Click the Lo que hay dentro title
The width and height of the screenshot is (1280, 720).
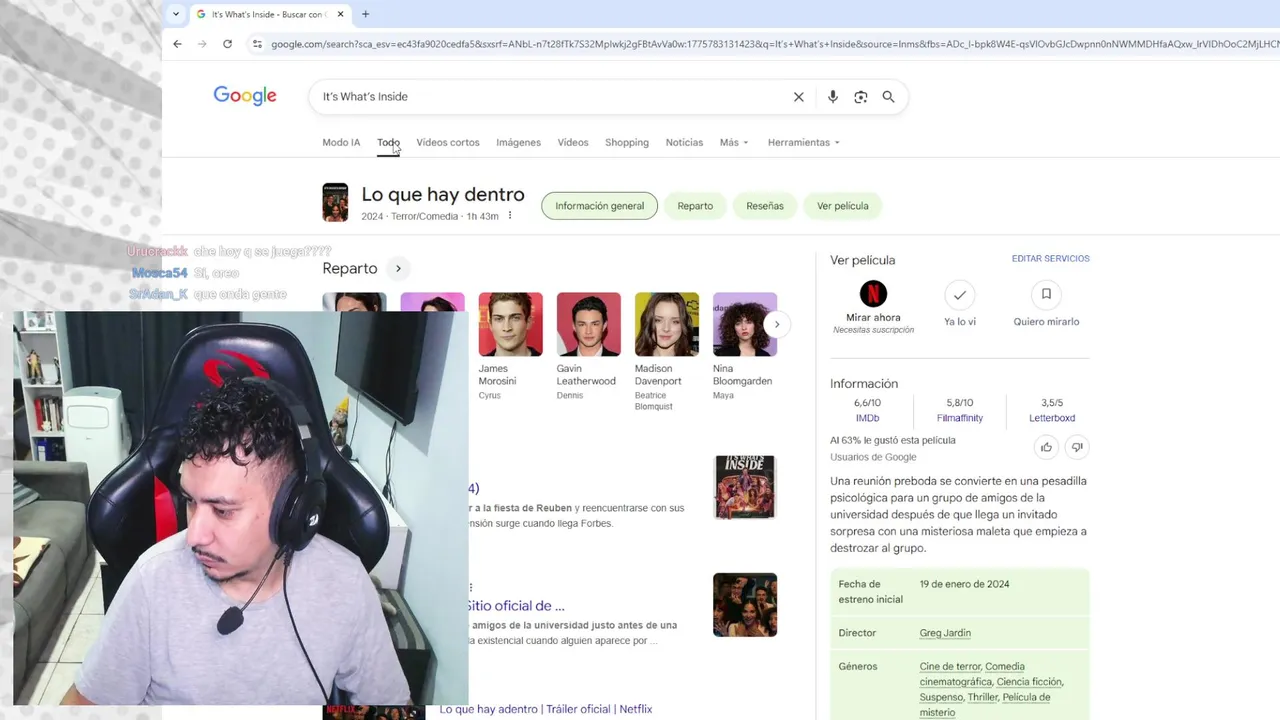tap(443, 194)
